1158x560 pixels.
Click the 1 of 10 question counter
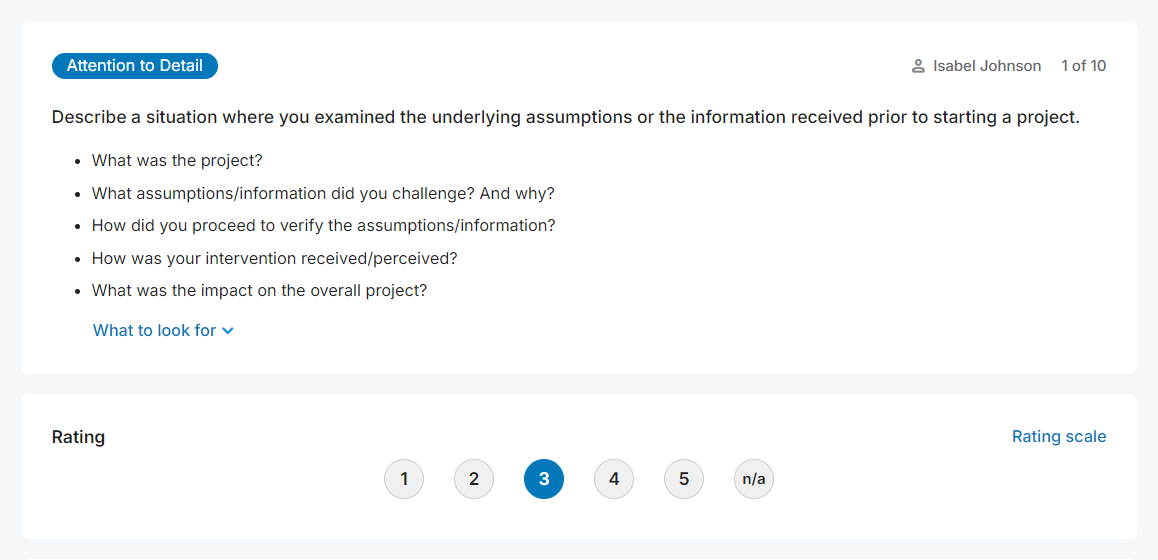click(x=1083, y=66)
